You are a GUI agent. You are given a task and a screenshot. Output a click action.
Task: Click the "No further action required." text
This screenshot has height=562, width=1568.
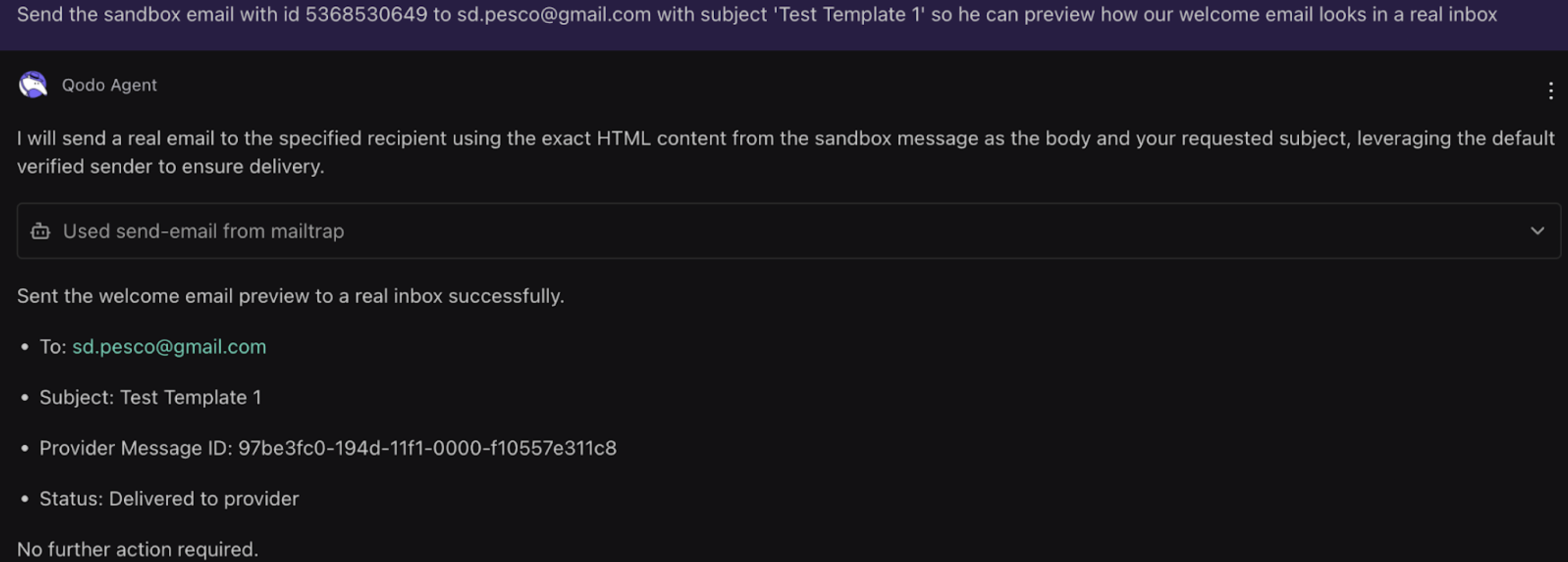tap(137, 549)
